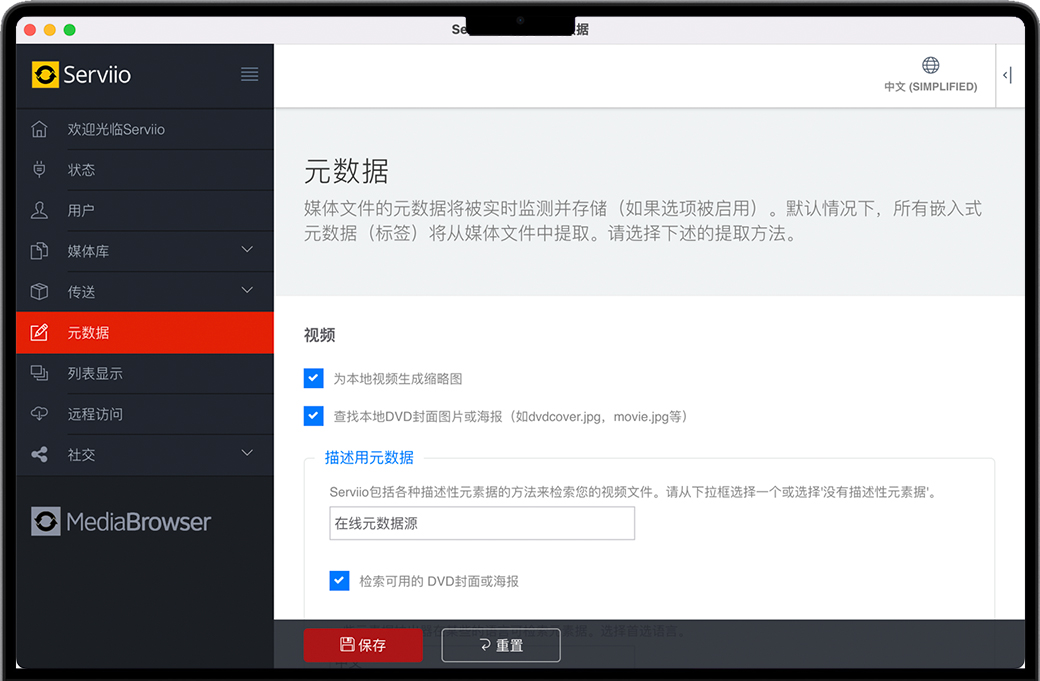Viewport: 1040px width, 681px height.
Task: Disable 检索可用的 DVD封面或海报 checkbox
Action: (340, 581)
